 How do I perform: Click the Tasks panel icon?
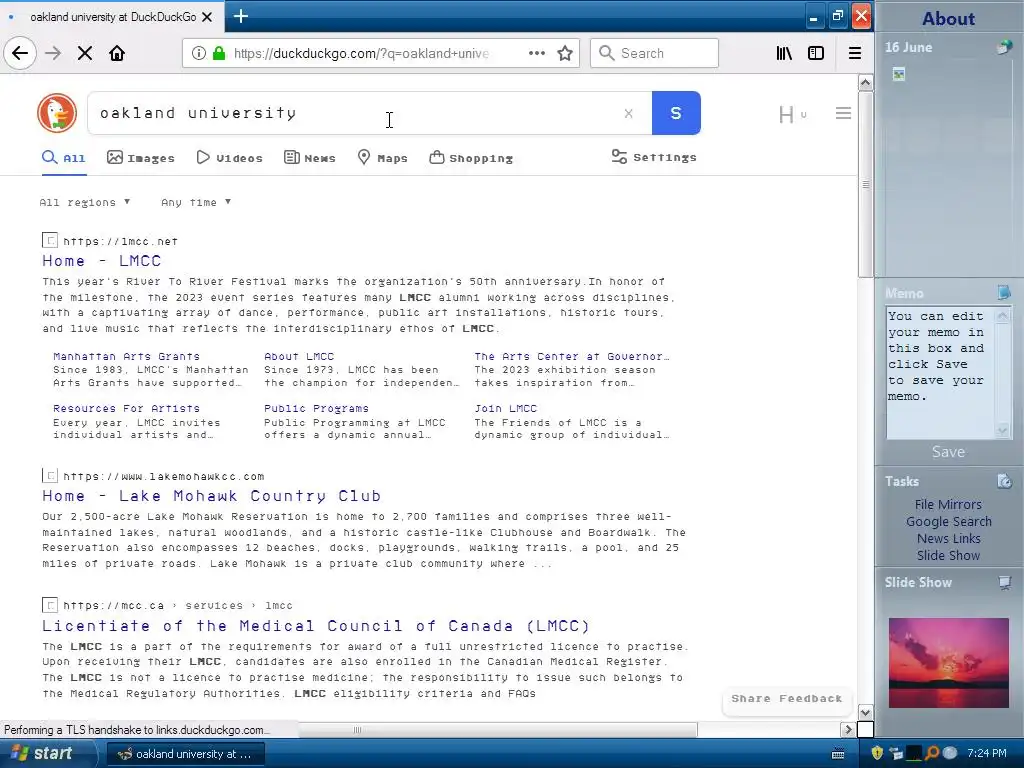1004,481
